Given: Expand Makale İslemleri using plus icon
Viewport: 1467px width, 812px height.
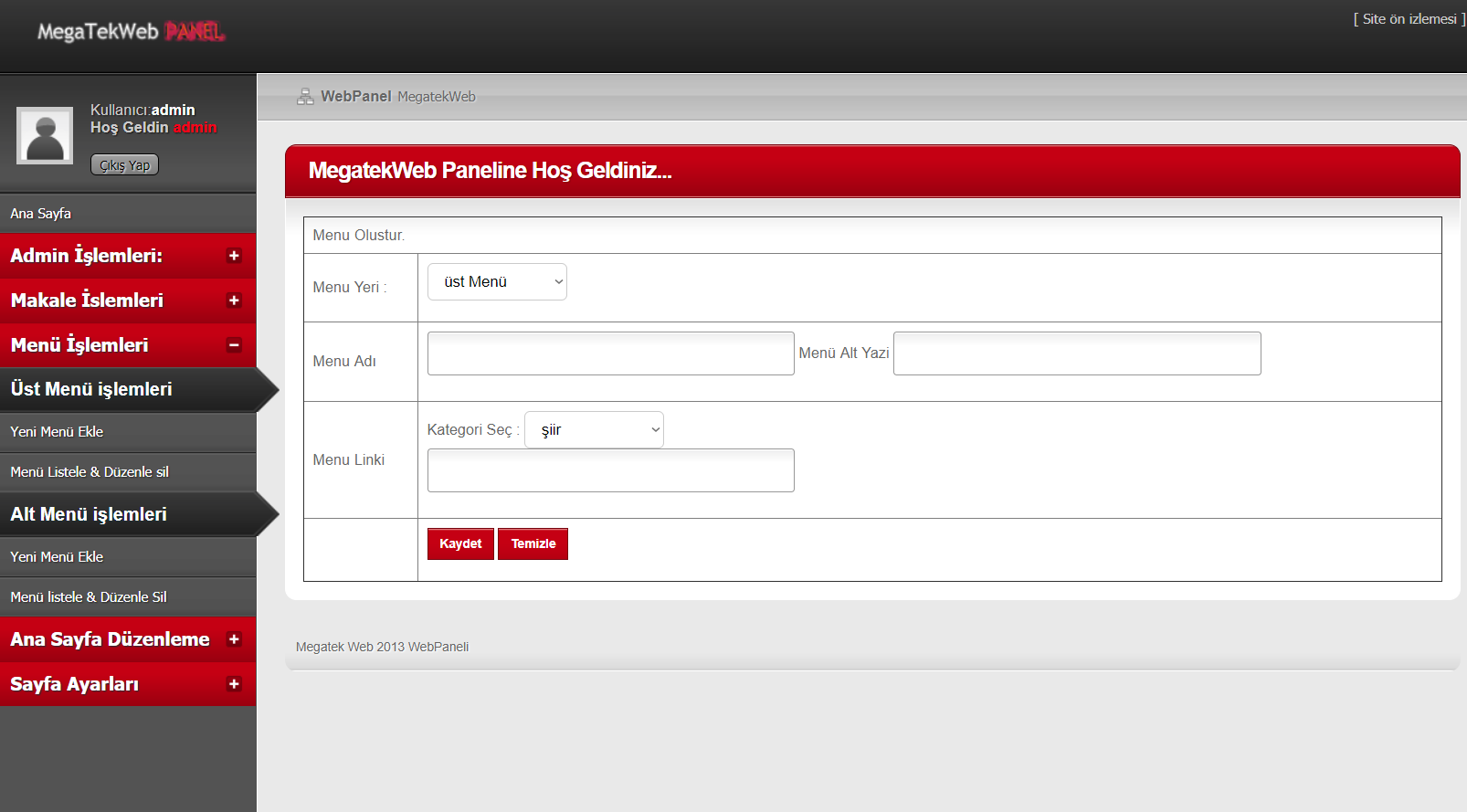Looking at the screenshot, I should [x=234, y=301].
